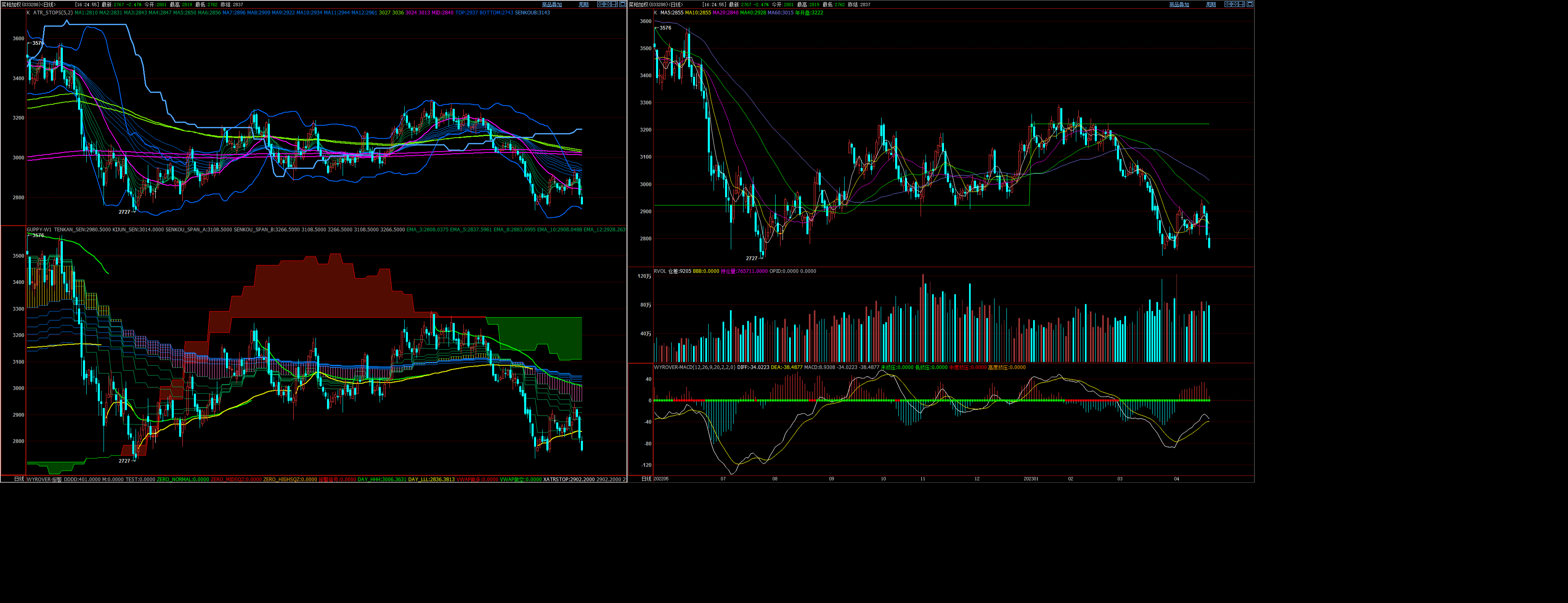The image size is (1568, 603).
Task: Open 周期 period selector in right chart
Action: pyautogui.click(x=1211, y=4)
